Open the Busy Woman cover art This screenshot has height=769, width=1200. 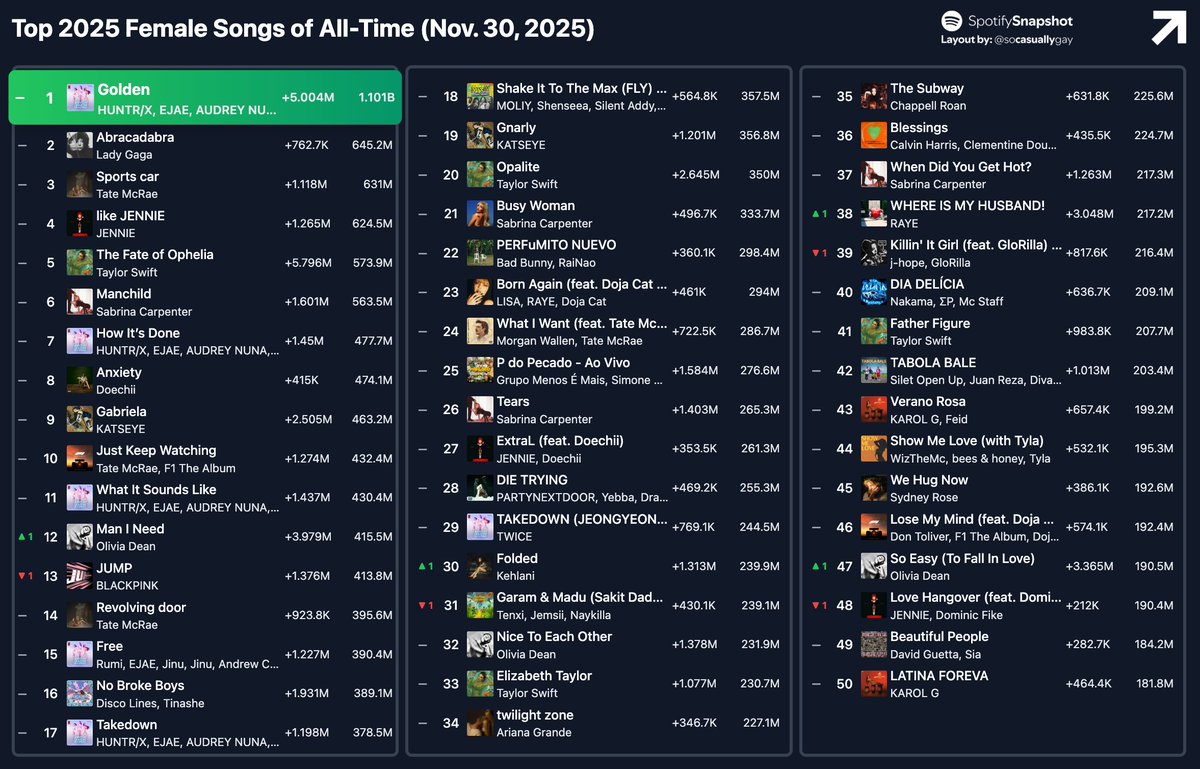pyautogui.click(x=480, y=213)
